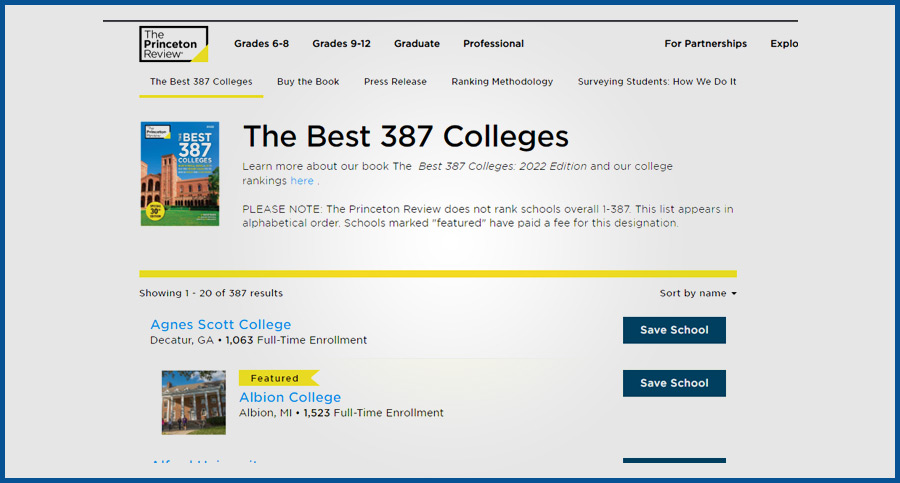Follow the 'here' rankings link
The width and height of the screenshot is (900, 483).
click(302, 181)
